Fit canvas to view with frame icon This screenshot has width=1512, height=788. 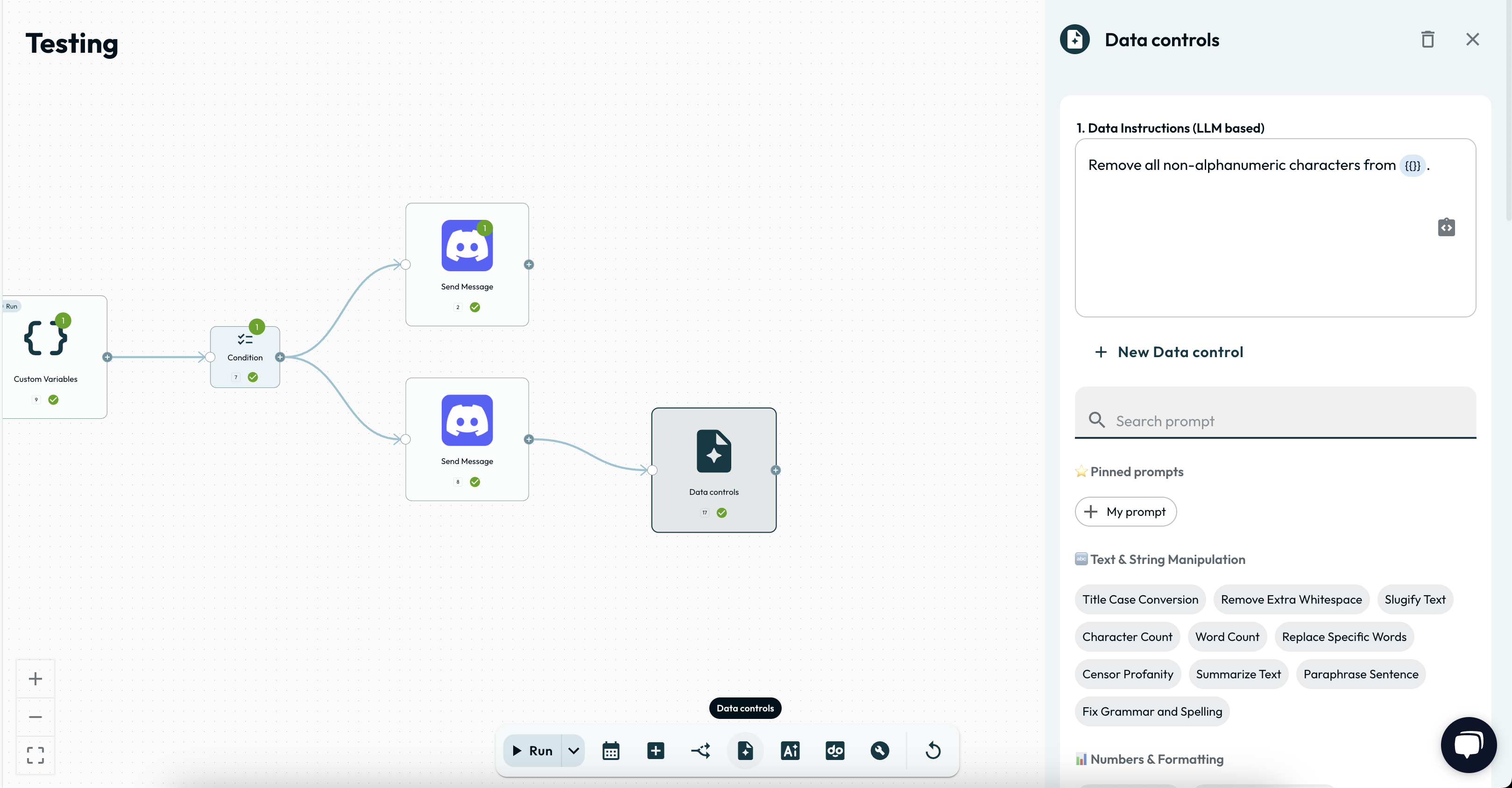35,755
